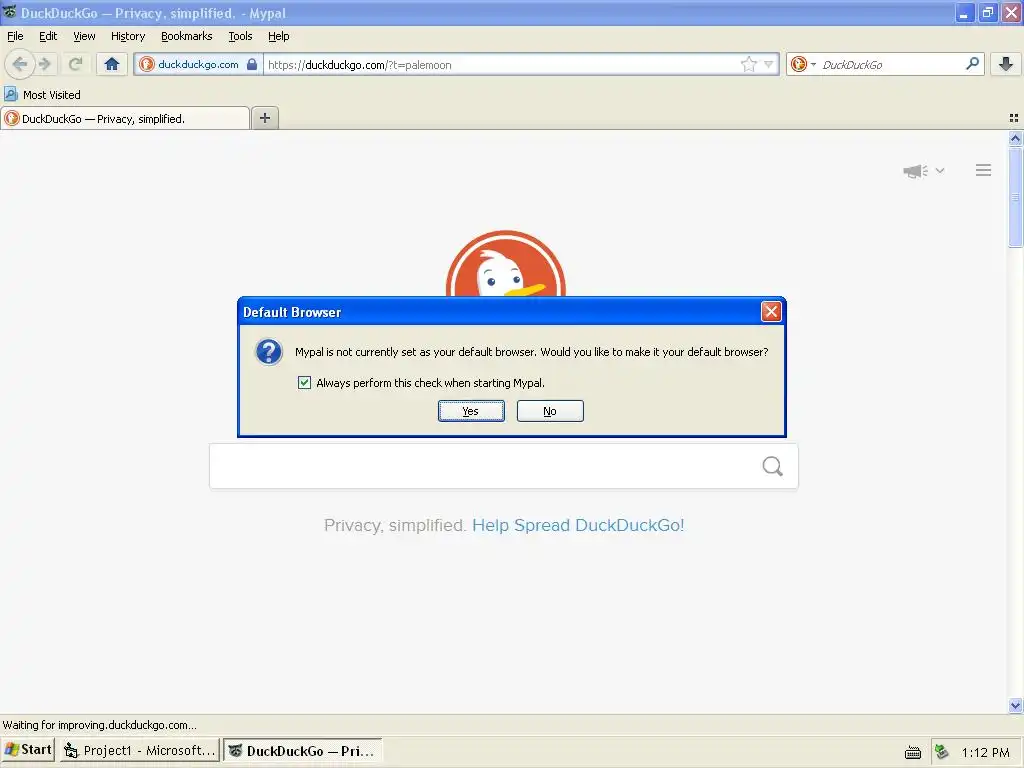Image resolution: width=1024 pixels, height=768 pixels.
Task: Click the green system tray icon
Action: click(x=941, y=752)
